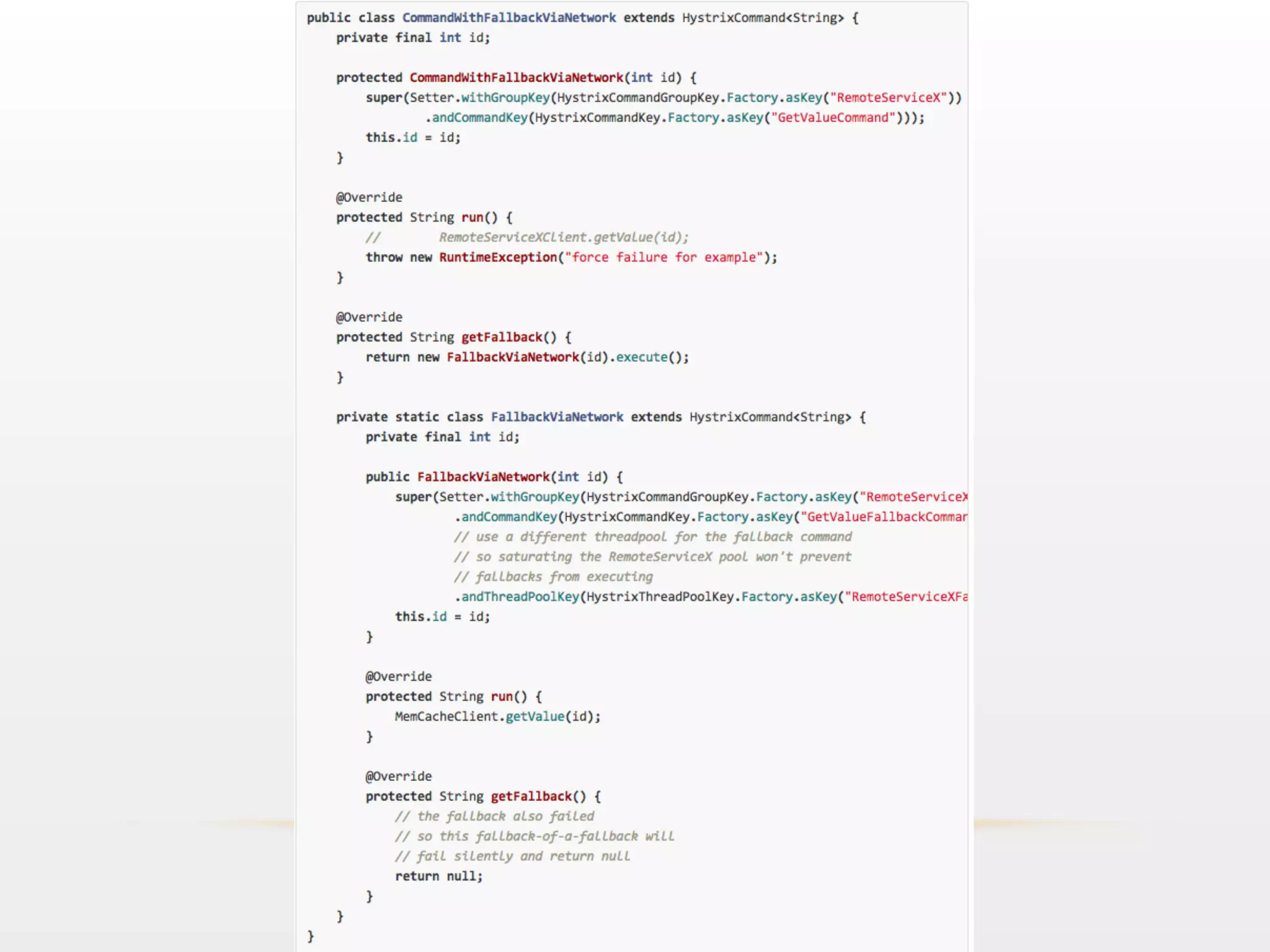Click the FallbackViaNetwork in the return statement
This screenshot has height=952, width=1270.
512,357
